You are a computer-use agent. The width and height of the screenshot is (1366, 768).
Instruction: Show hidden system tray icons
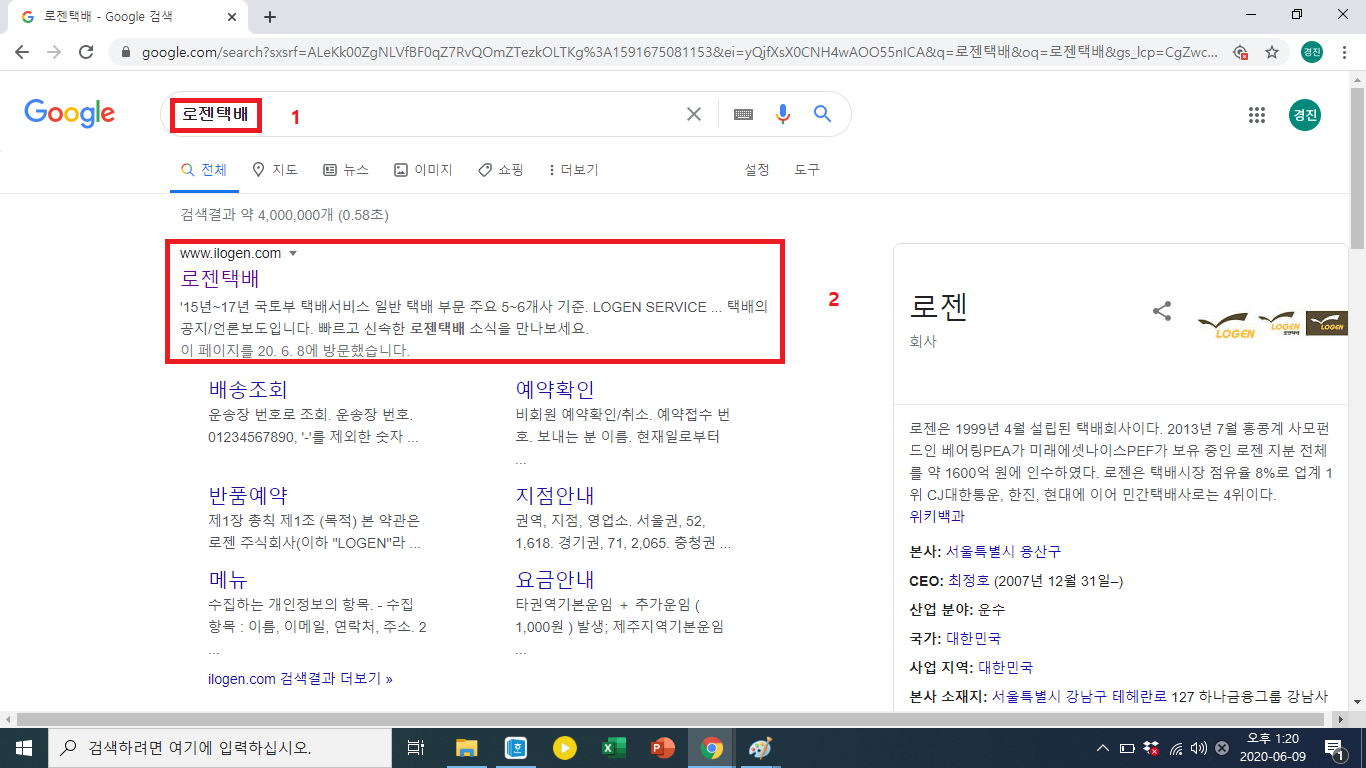[1103, 747]
